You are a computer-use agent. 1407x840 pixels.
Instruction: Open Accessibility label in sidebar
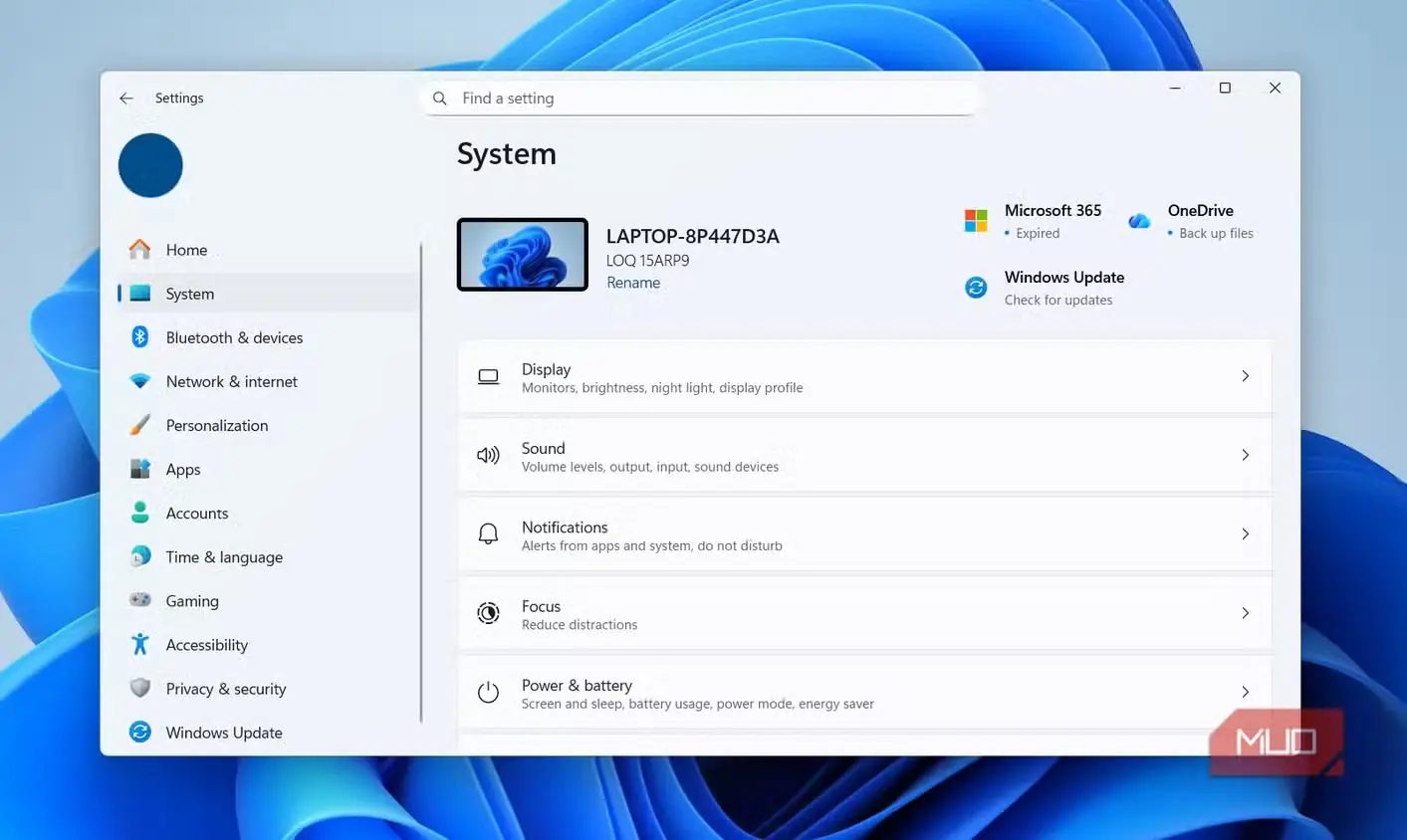point(207,645)
